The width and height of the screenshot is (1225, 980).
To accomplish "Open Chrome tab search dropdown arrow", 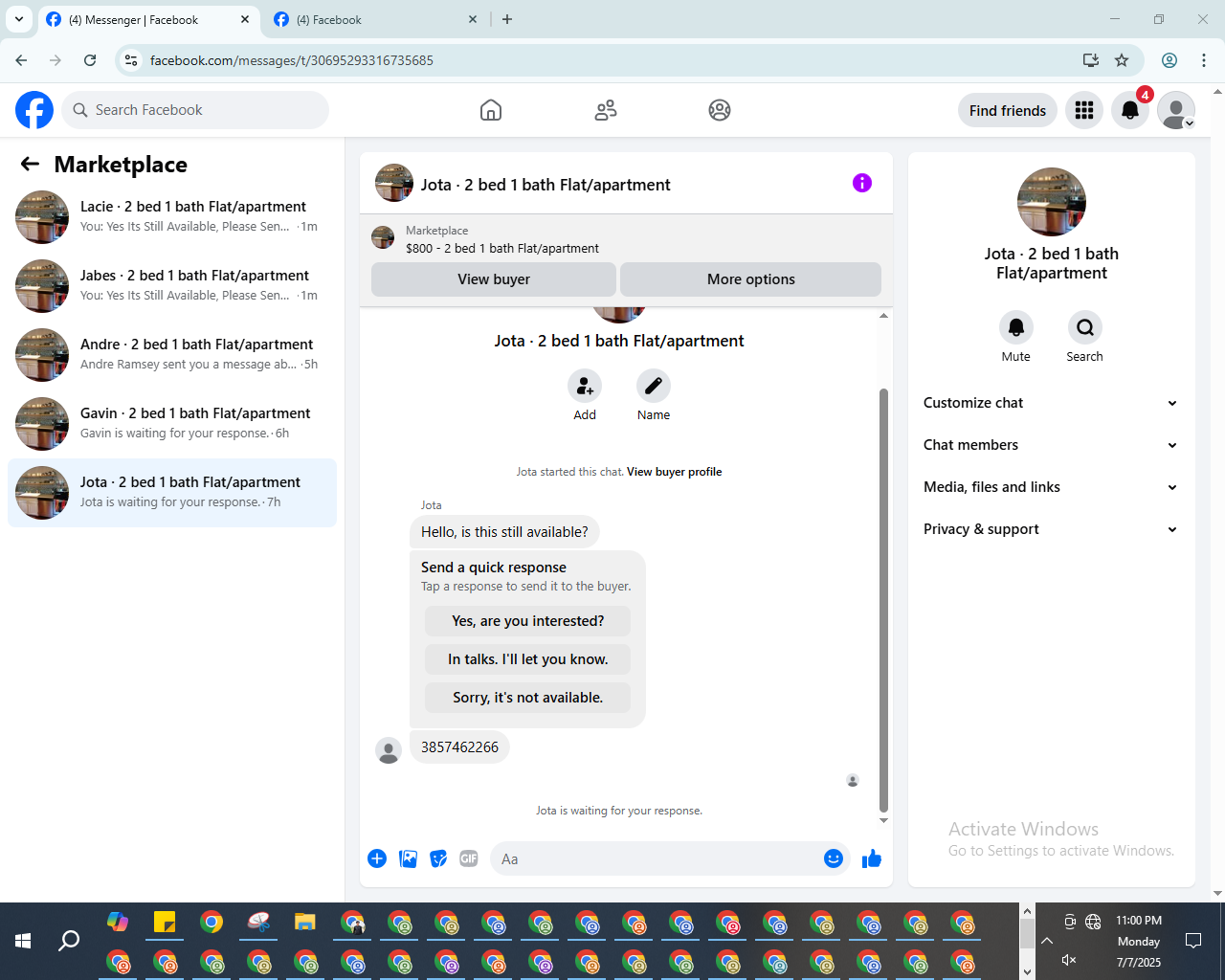I will 18,19.
